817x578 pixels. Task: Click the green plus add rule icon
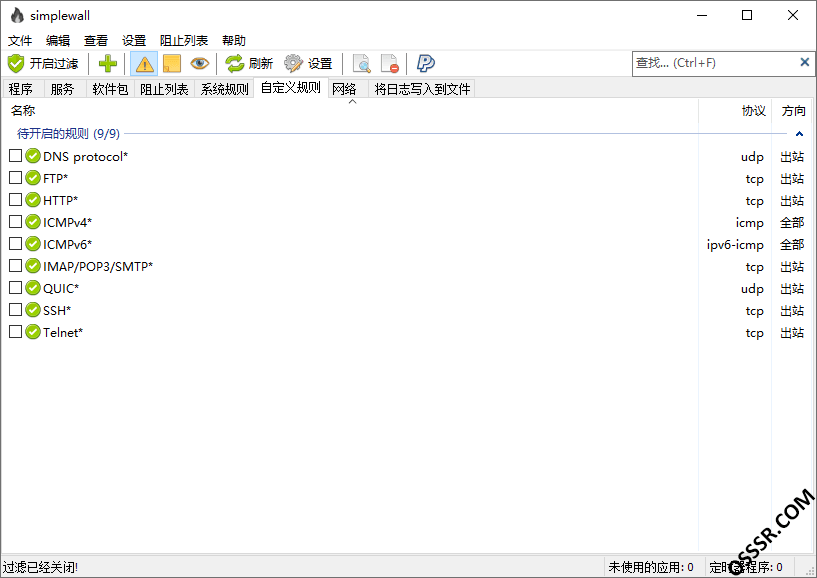pyautogui.click(x=108, y=64)
